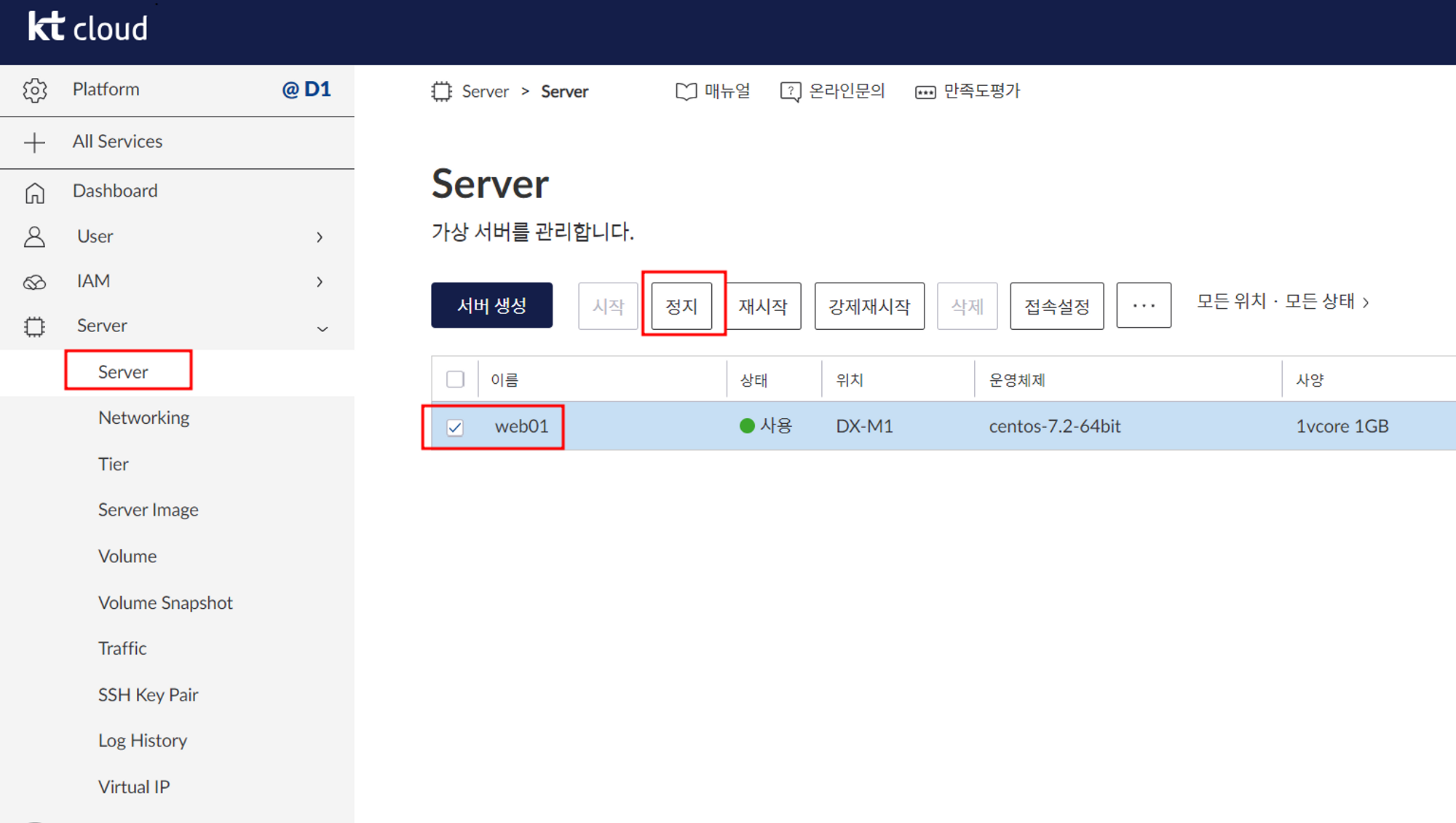Click the User person icon
The image size is (1456, 823).
pos(34,237)
